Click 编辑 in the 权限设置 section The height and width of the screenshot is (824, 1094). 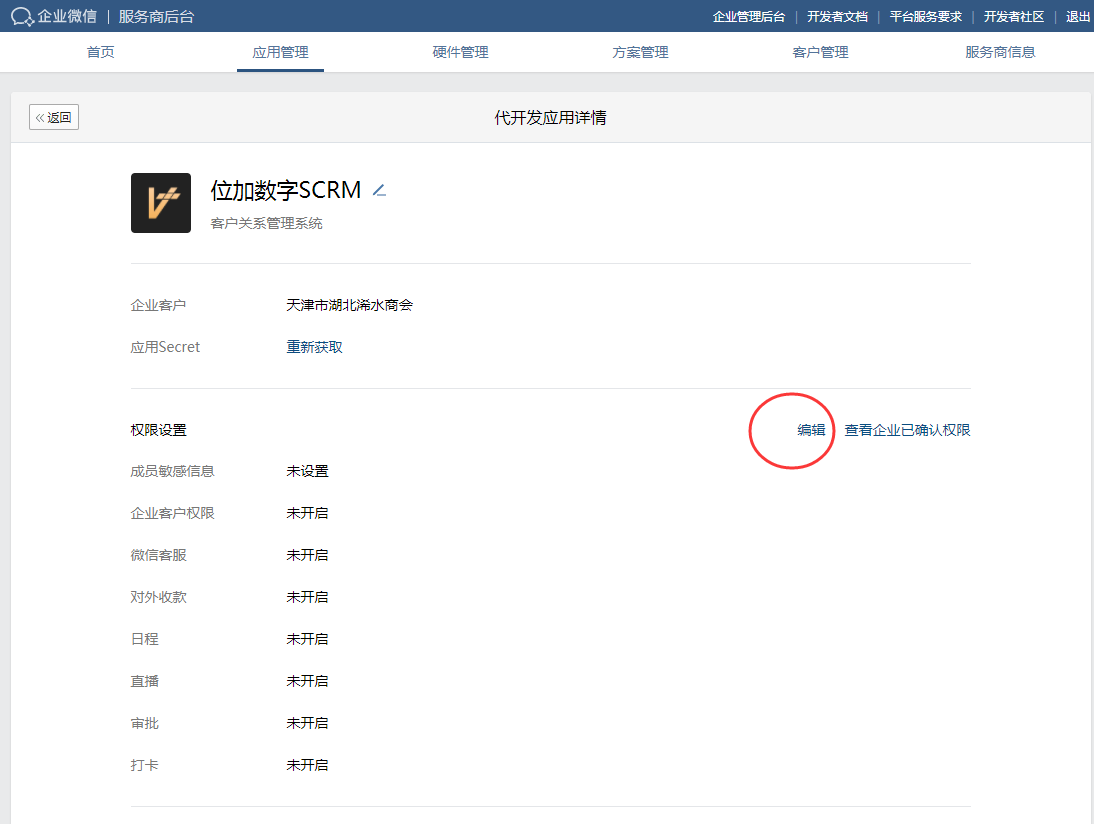pyautogui.click(x=811, y=430)
